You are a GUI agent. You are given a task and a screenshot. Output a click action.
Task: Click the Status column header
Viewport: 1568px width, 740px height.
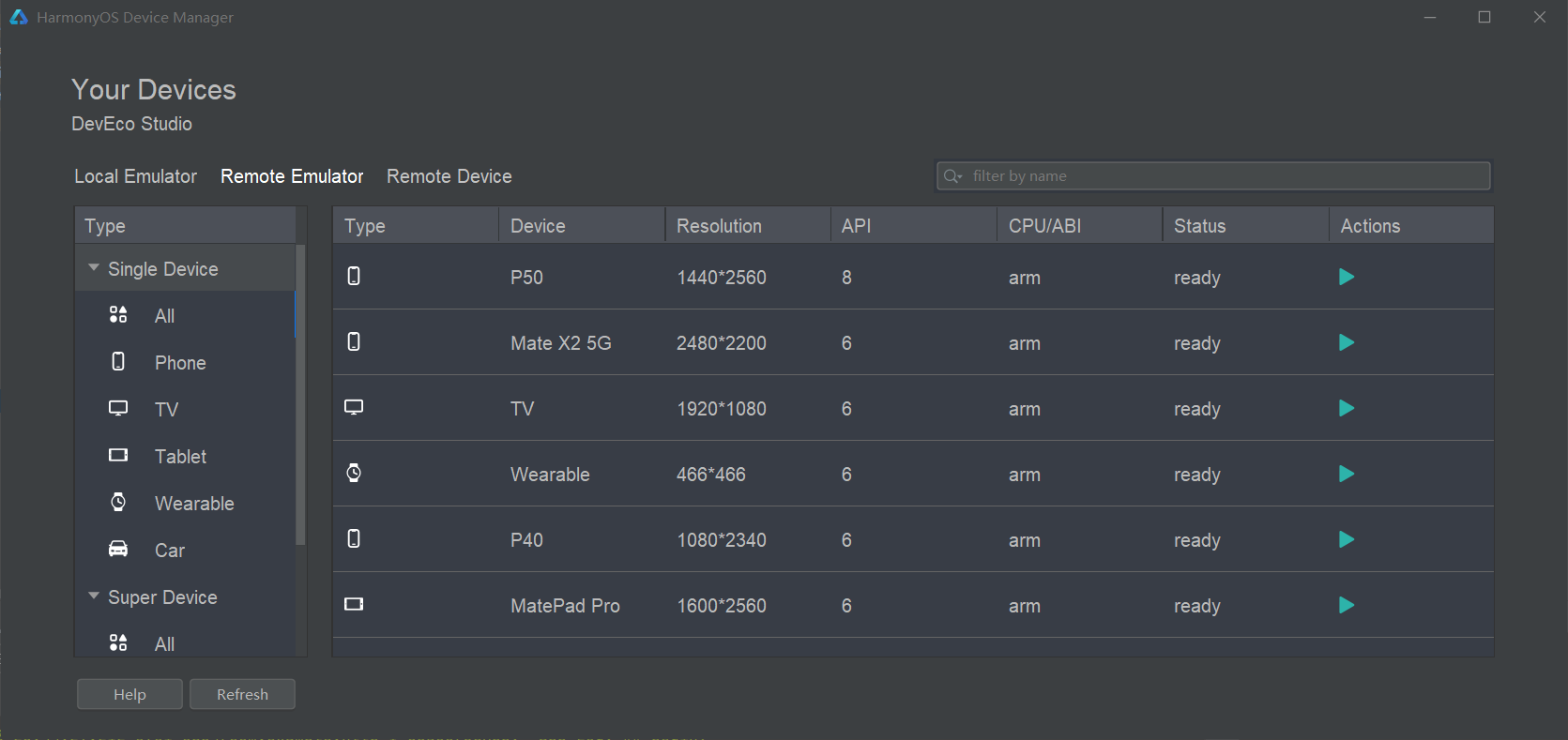(x=1246, y=226)
